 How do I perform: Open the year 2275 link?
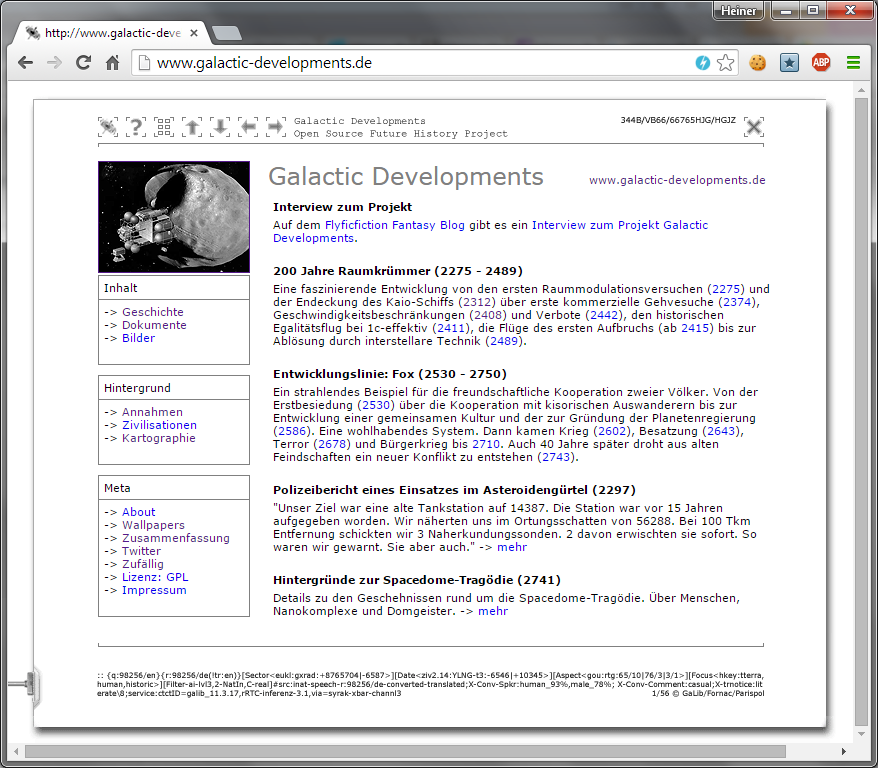(726, 289)
